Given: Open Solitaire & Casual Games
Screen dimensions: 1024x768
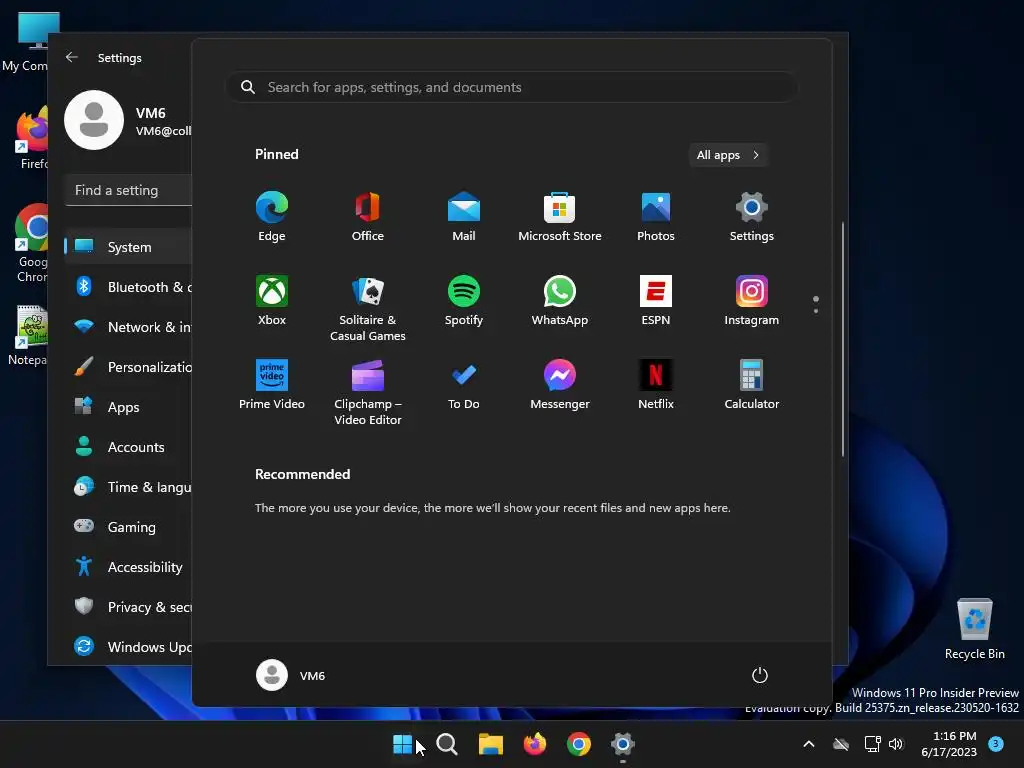Looking at the screenshot, I should [x=368, y=309].
